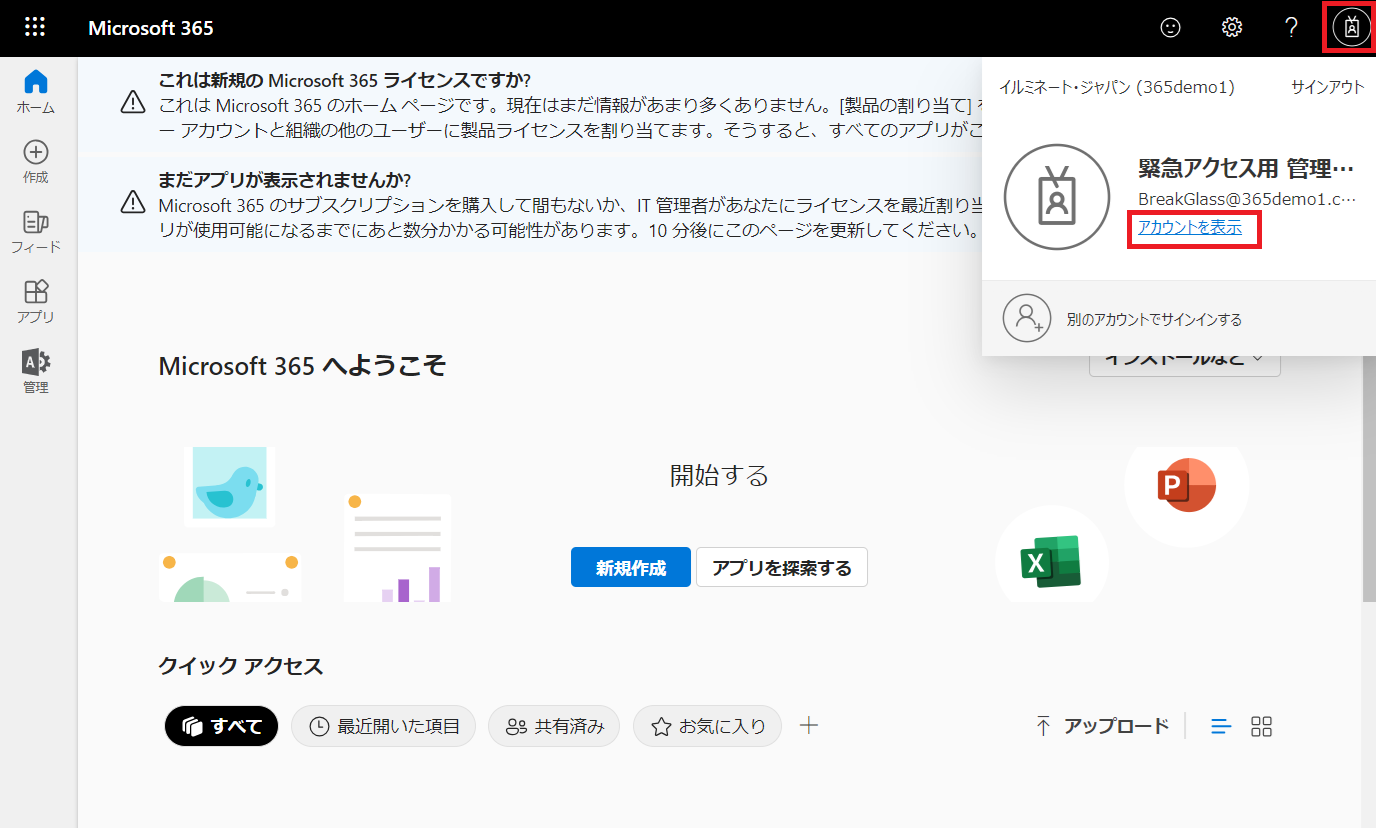Click the 新規作成 button
The width and height of the screenshot is (1376, 828).
click(631, 567)
